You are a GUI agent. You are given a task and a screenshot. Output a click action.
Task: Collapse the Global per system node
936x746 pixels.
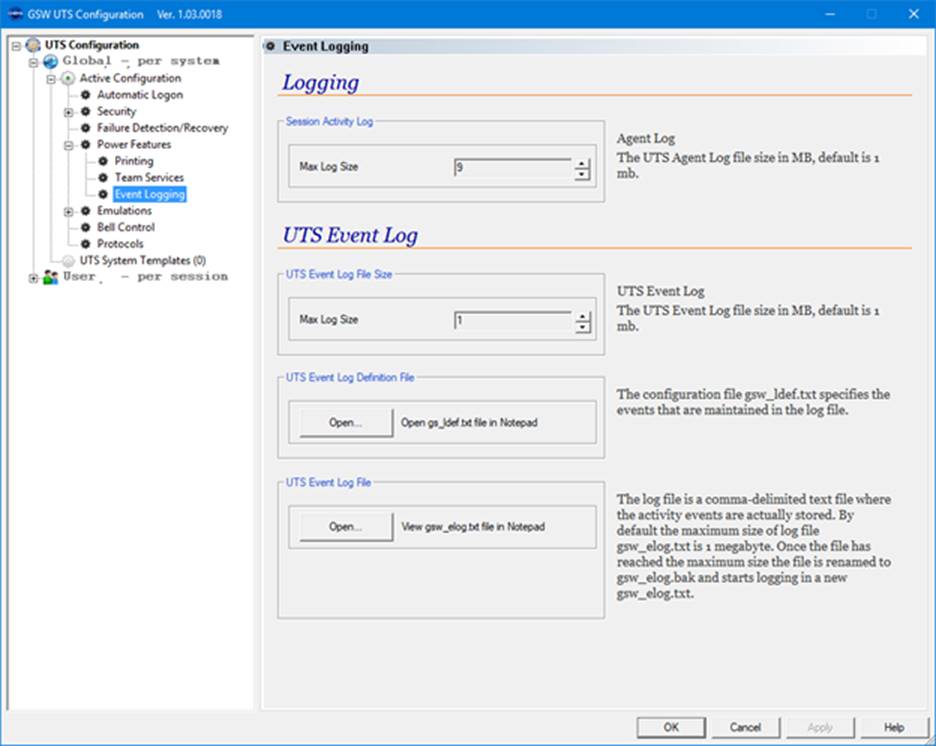point(33,62)
